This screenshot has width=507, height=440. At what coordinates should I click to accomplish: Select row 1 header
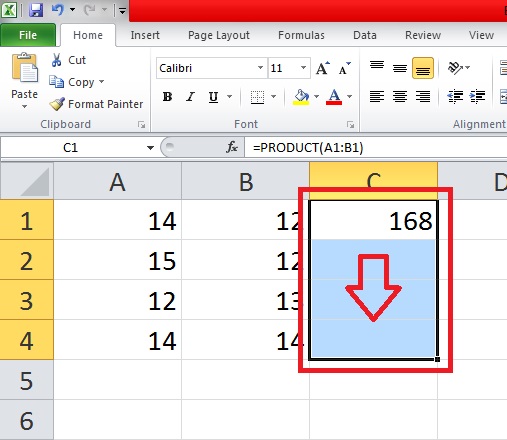27,220
